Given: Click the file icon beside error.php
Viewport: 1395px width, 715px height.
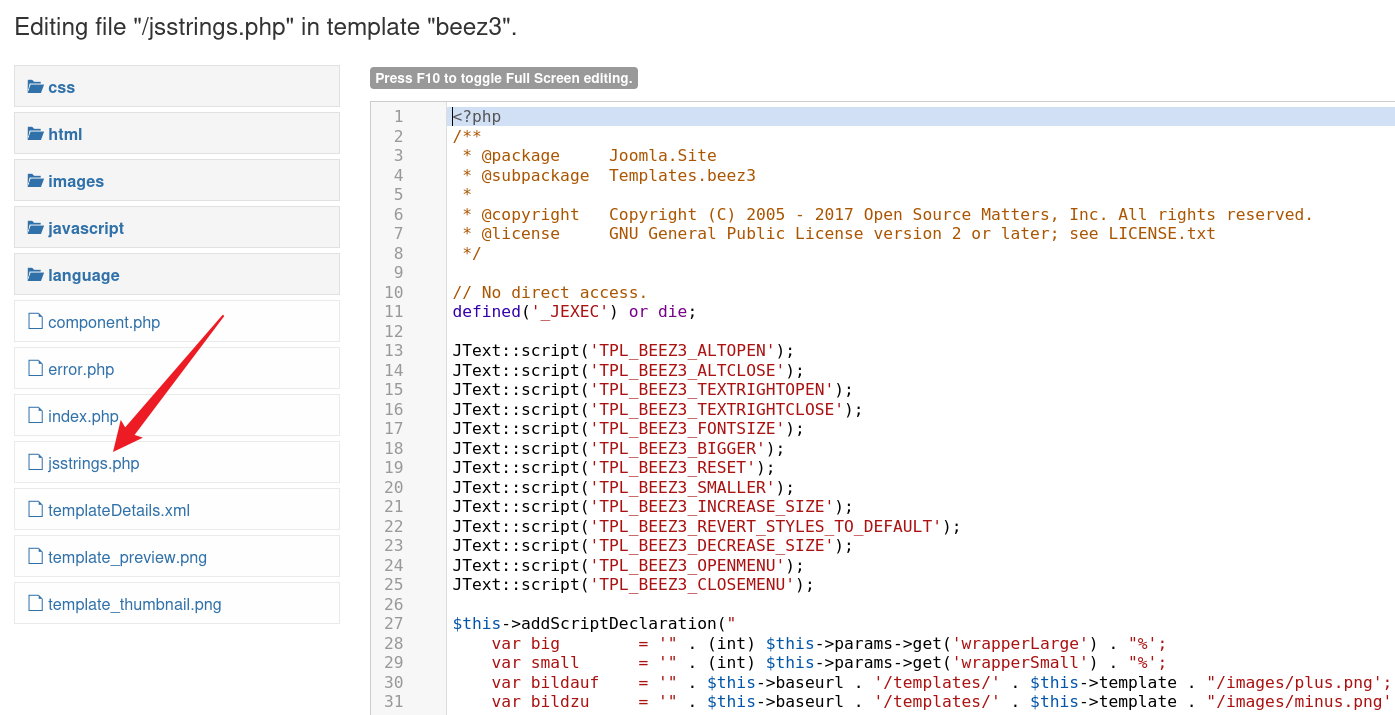Looking at the screenshot, I should (36, 368).
